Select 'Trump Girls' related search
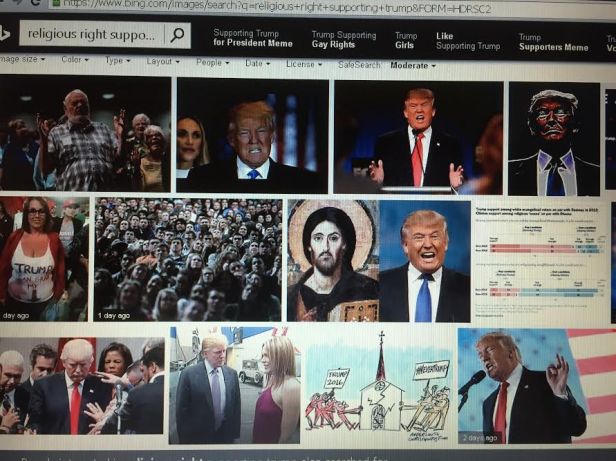Screen dimensions: 616x461 (405, 40)
